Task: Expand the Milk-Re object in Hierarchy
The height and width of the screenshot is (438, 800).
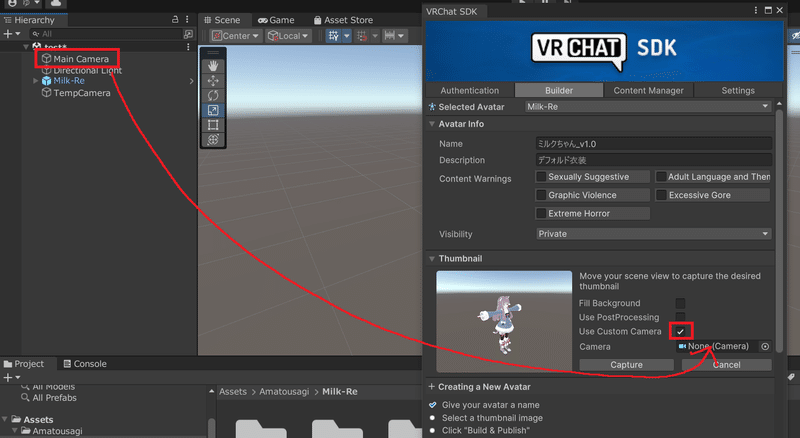Action: [36, 81]
